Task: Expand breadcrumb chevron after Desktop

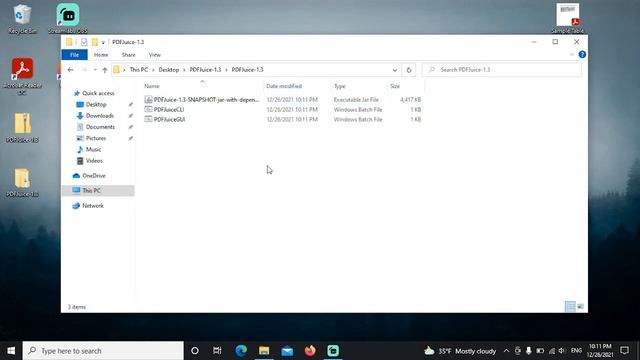Action: (184, 70)
